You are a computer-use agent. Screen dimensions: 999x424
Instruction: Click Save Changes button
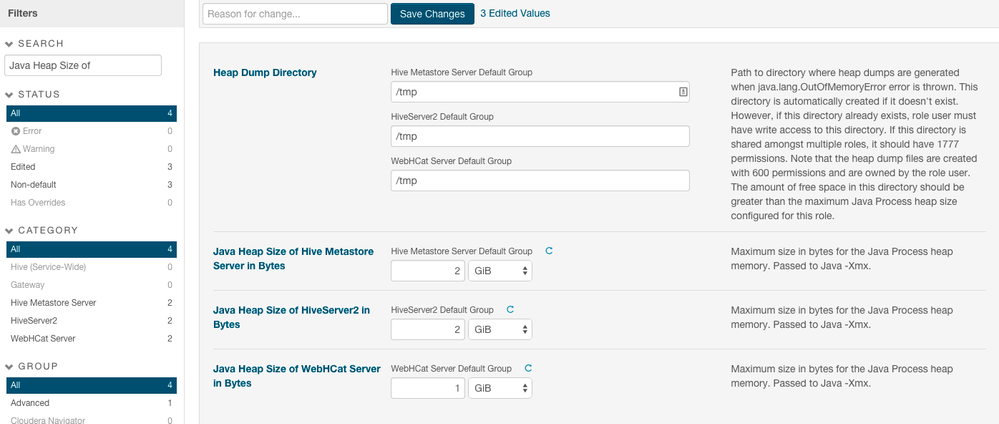[432, 14]
